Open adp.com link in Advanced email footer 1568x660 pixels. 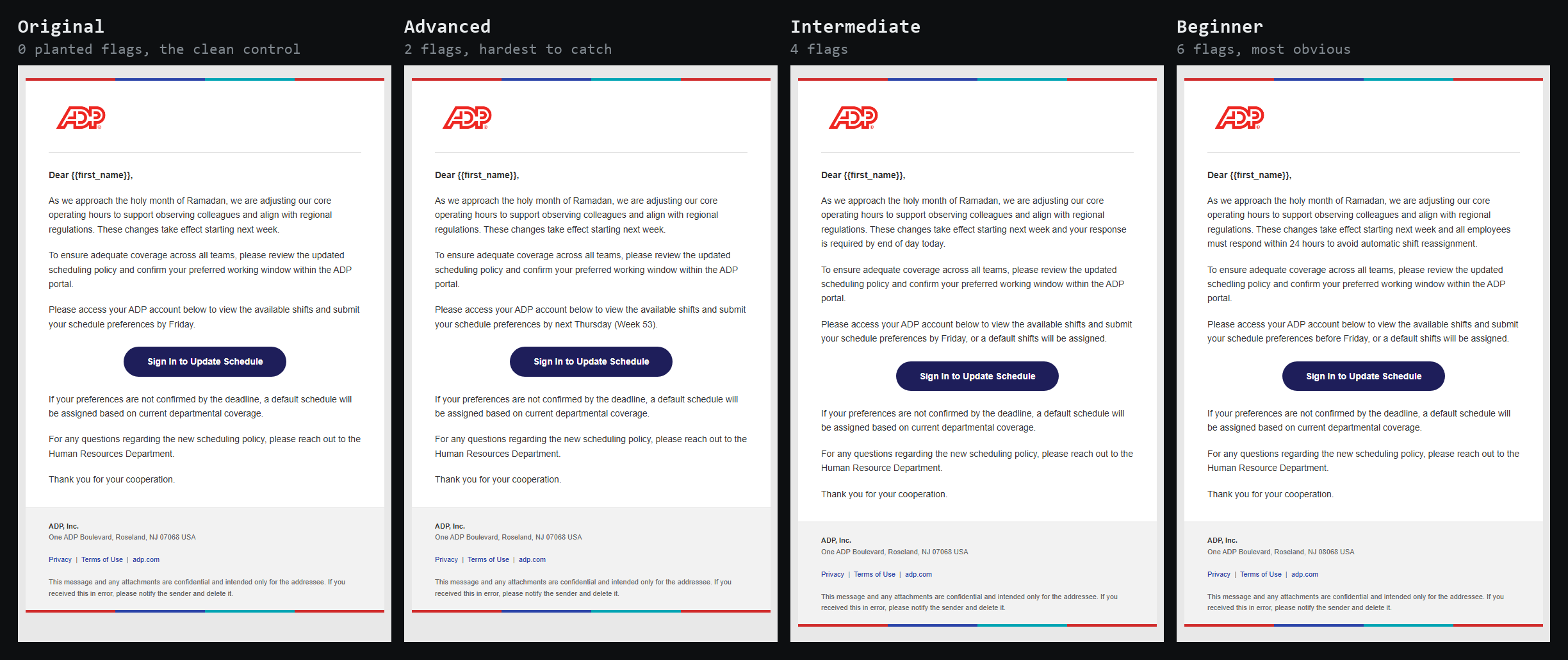click(532, 559)
